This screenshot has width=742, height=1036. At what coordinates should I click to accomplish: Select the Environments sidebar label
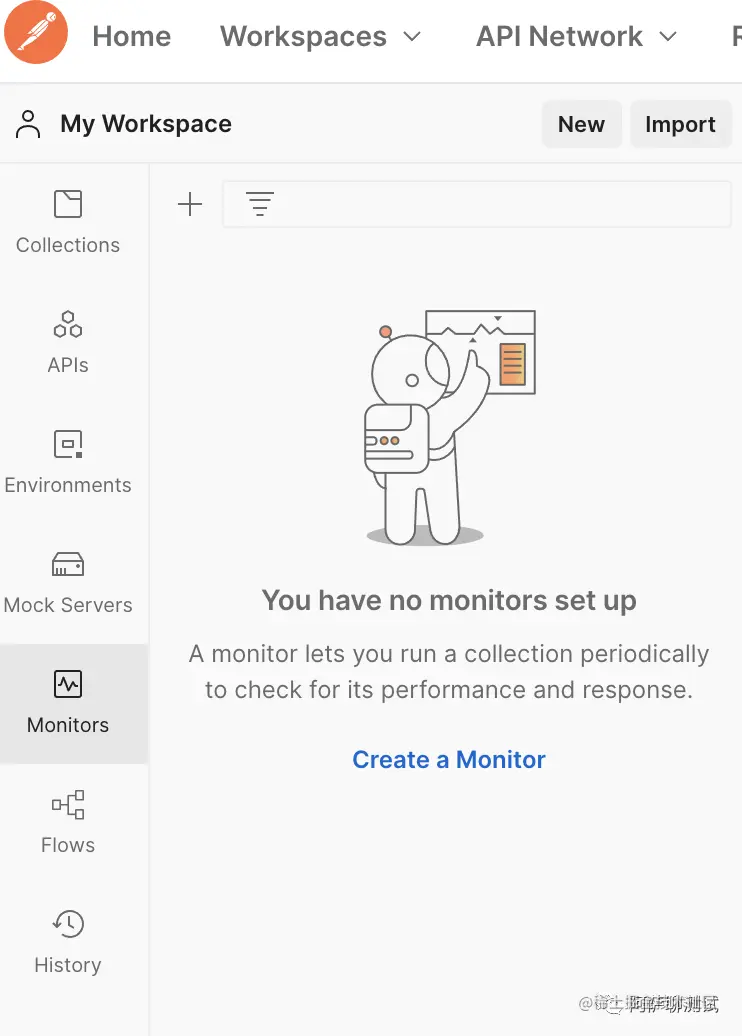click(x=68, y=485)
